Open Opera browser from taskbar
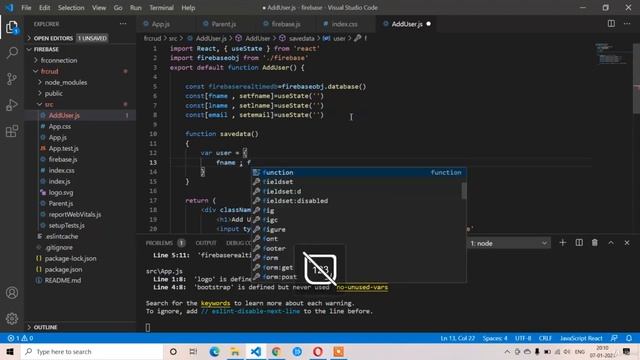Image resolution: width=640 pixels, height=360 pixels. coord(318,351)
